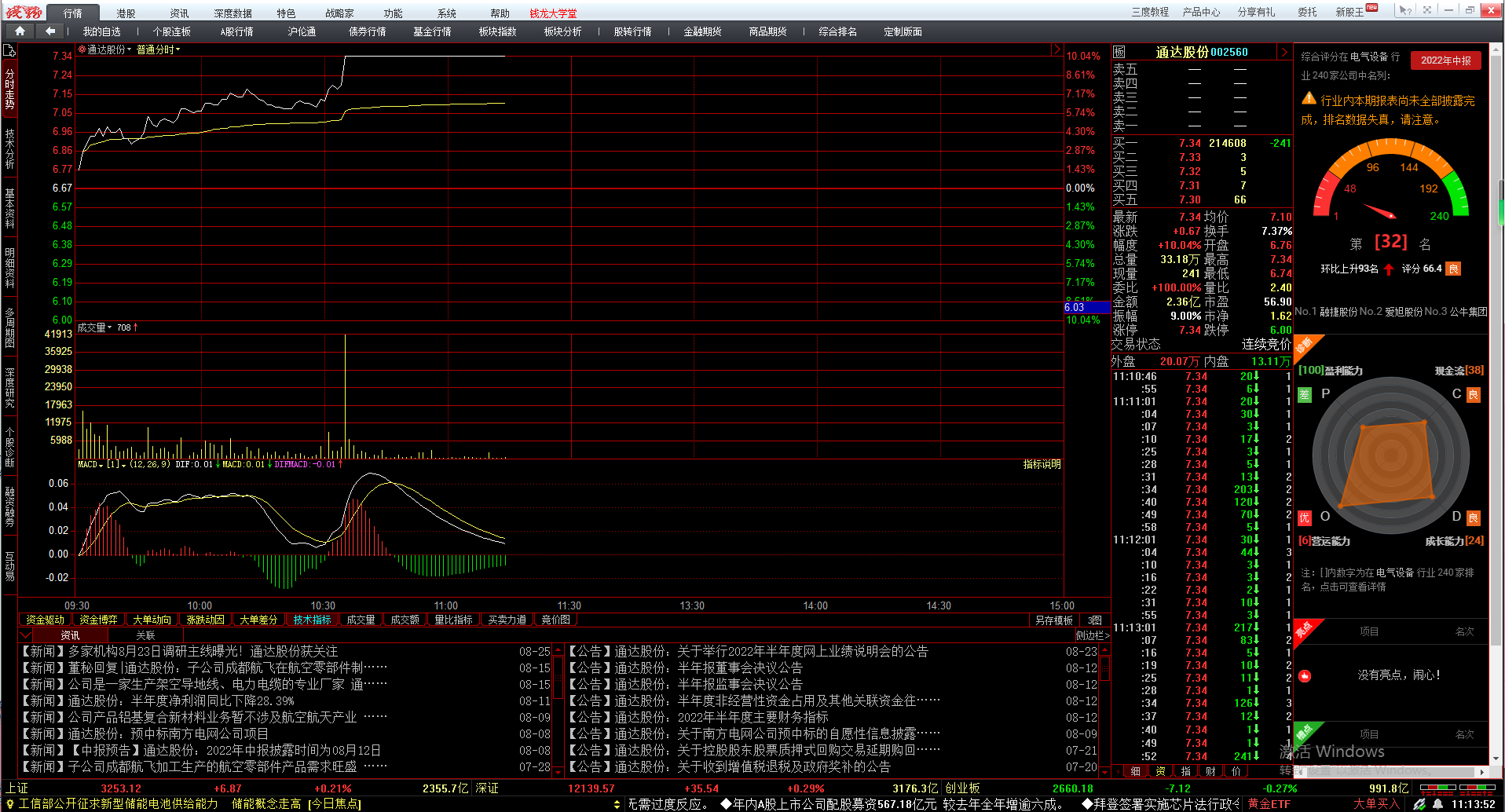Toggle the 竞价图 indicator tab
Screen dimensions: 1505x812
555,620
